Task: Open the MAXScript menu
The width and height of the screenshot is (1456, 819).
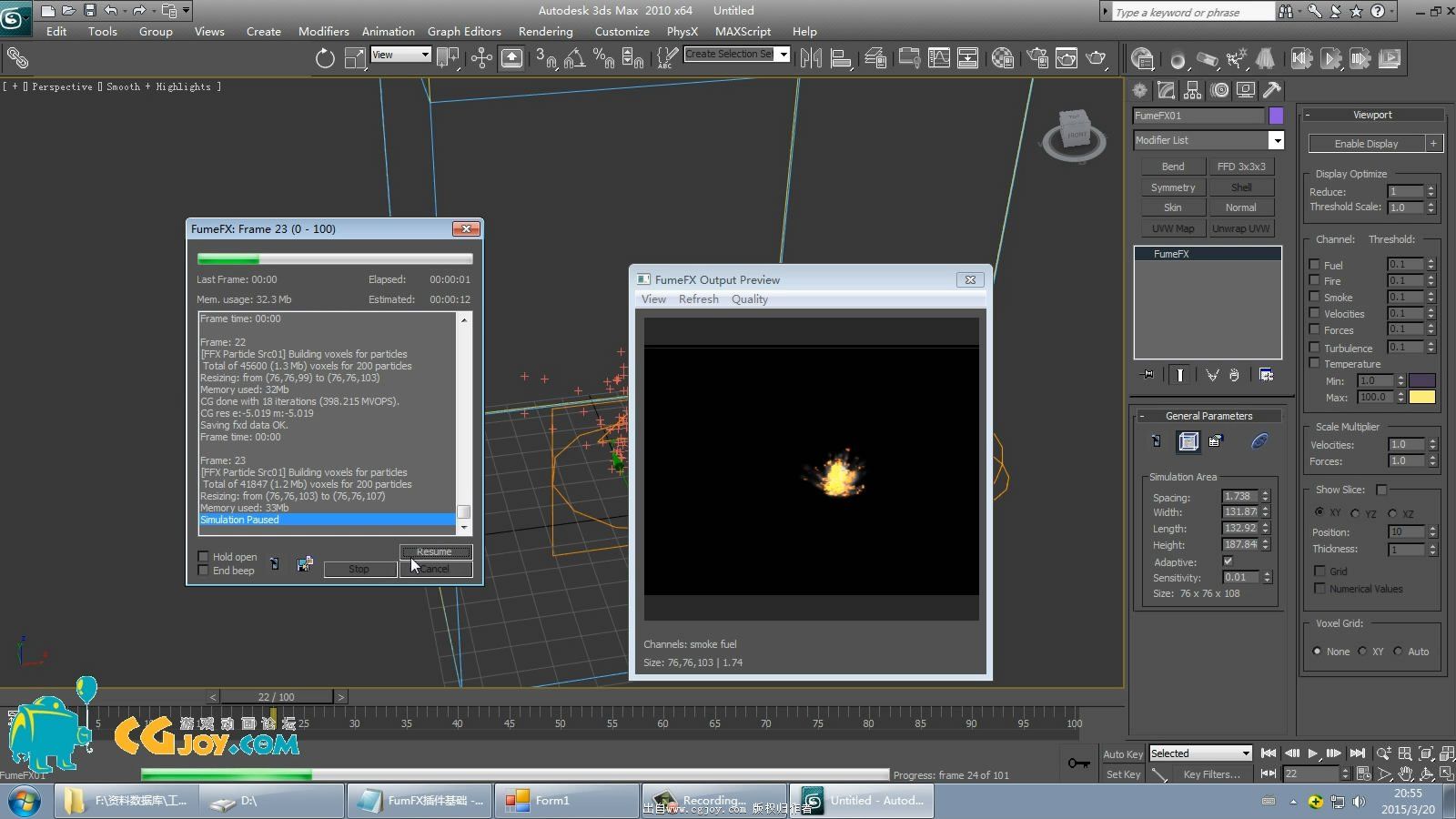Action: point(743,31)
